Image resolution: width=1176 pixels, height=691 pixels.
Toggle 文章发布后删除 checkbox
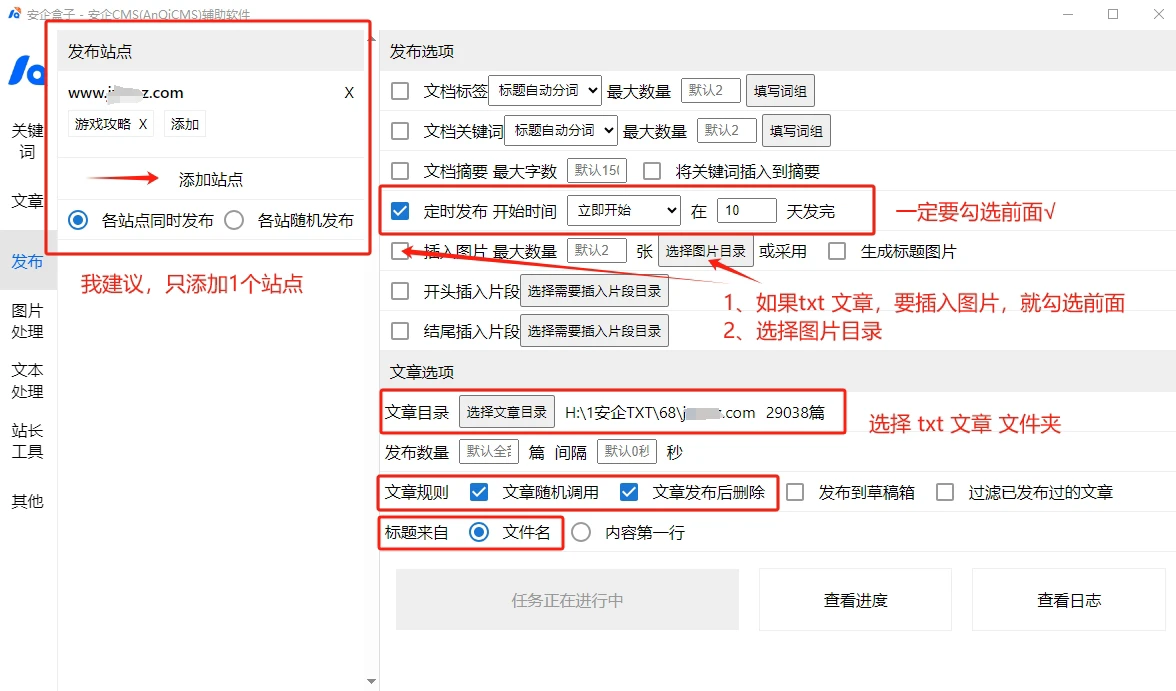pyautogui.click(x=629, y=492)
